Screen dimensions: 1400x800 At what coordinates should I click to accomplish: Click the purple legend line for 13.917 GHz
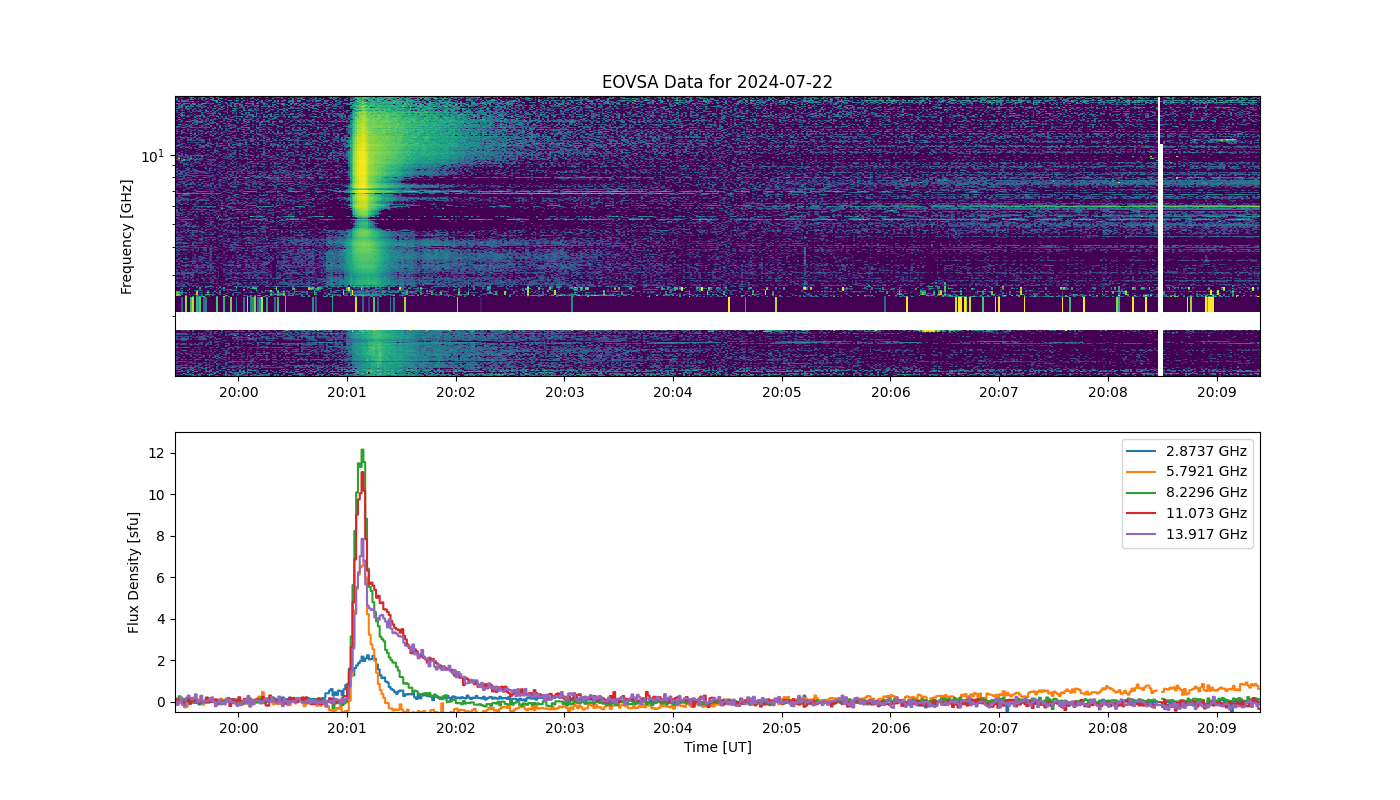click(x=1143, y=535)
